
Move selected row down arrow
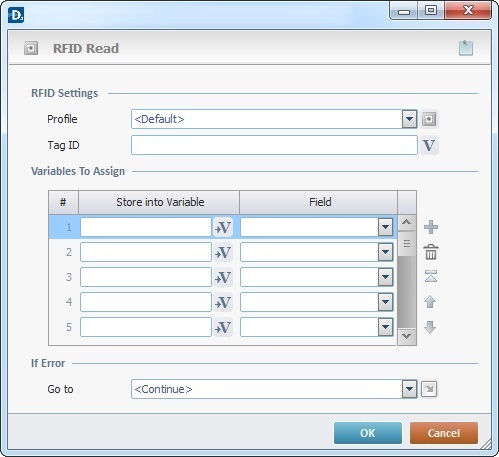(430, 327)
